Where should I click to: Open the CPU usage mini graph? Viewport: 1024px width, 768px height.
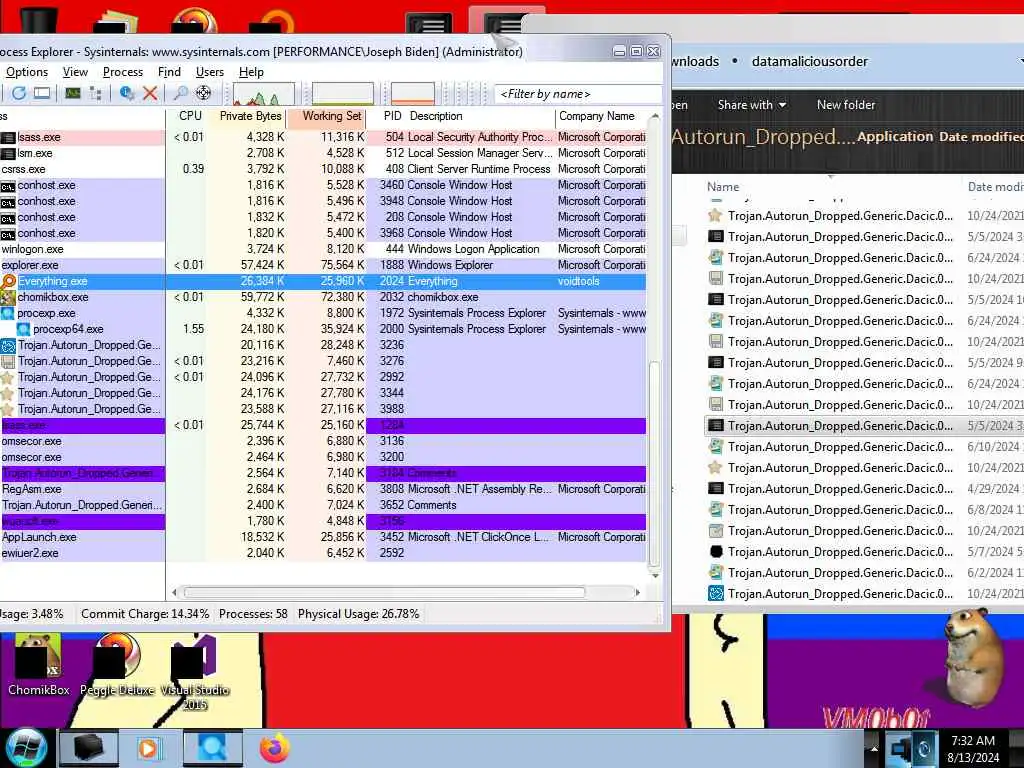tap(264, 93)
